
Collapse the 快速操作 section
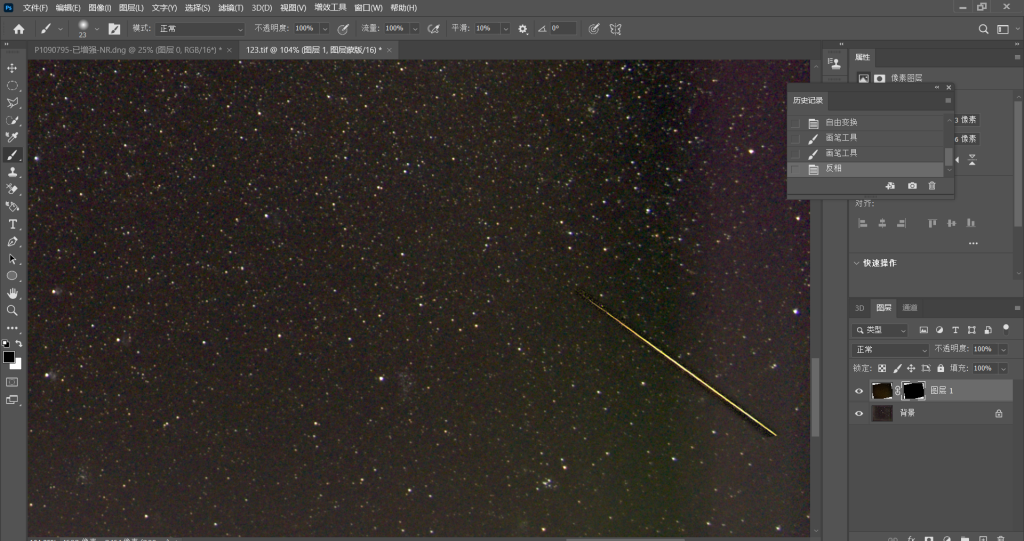pyautogui.click(x=856, y=263)
